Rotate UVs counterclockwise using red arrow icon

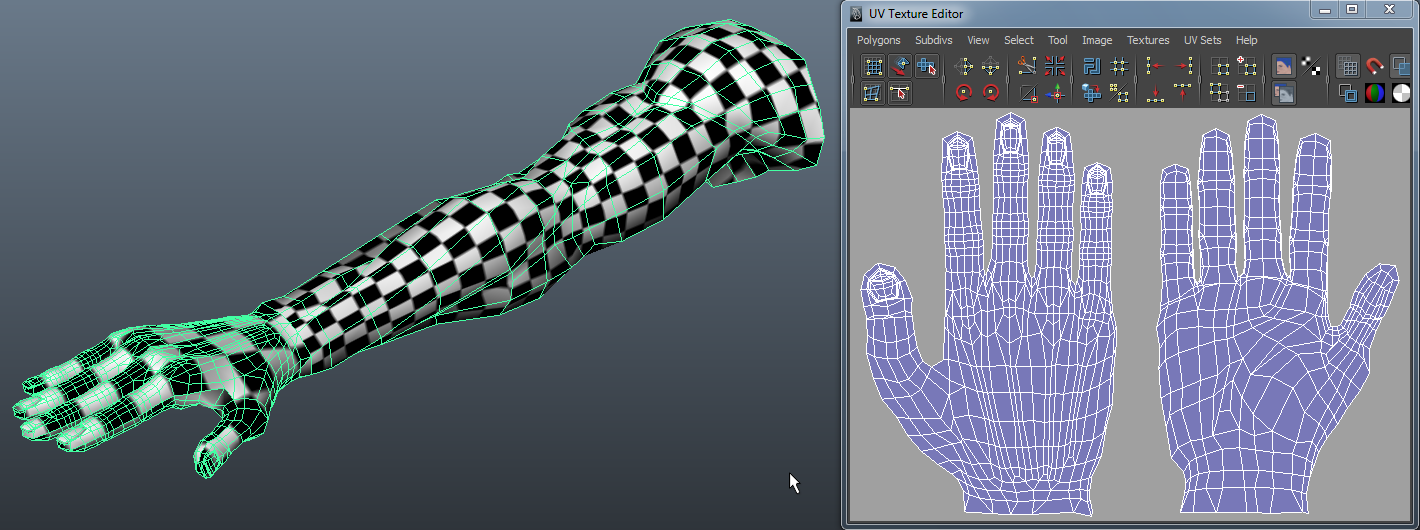(964, 93)
